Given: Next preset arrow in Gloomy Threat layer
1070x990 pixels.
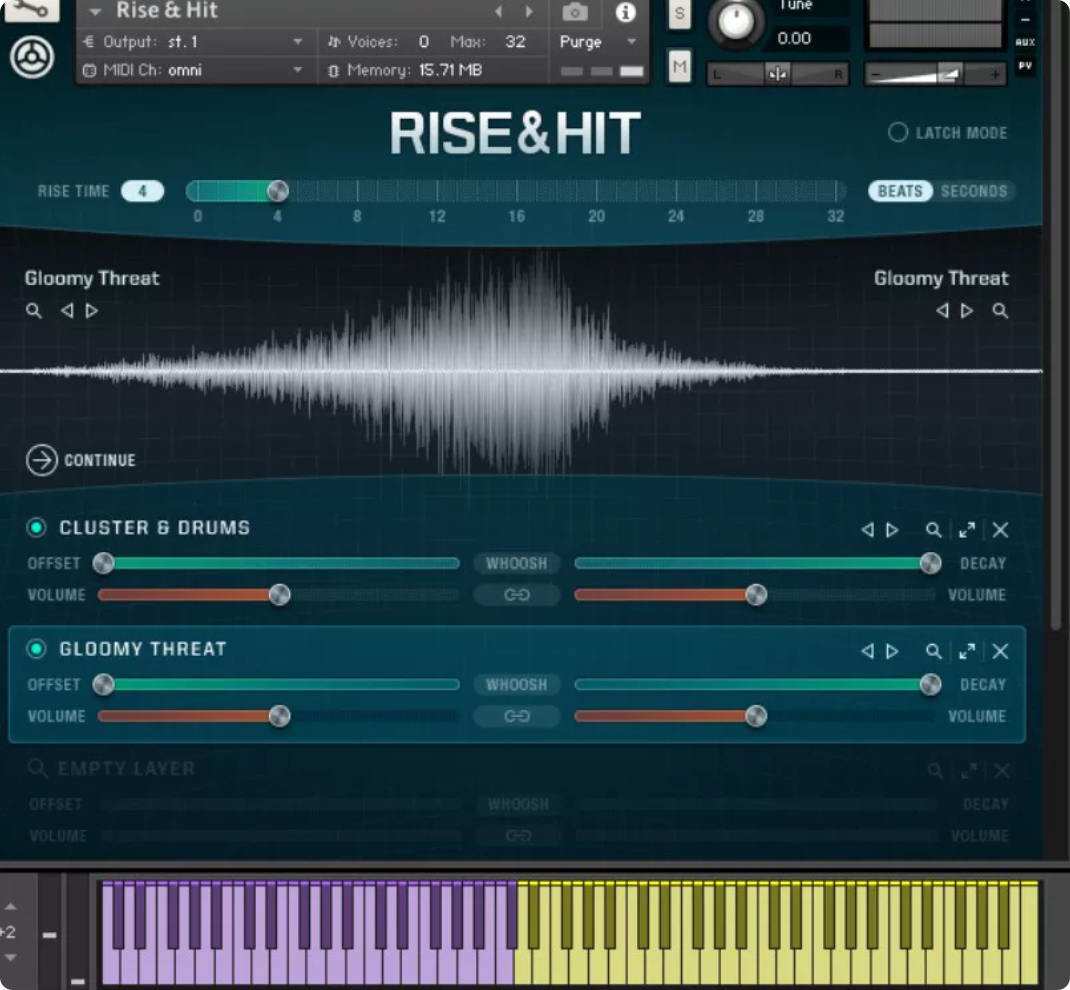Looking at the screenshot, I should coord(892,652).
